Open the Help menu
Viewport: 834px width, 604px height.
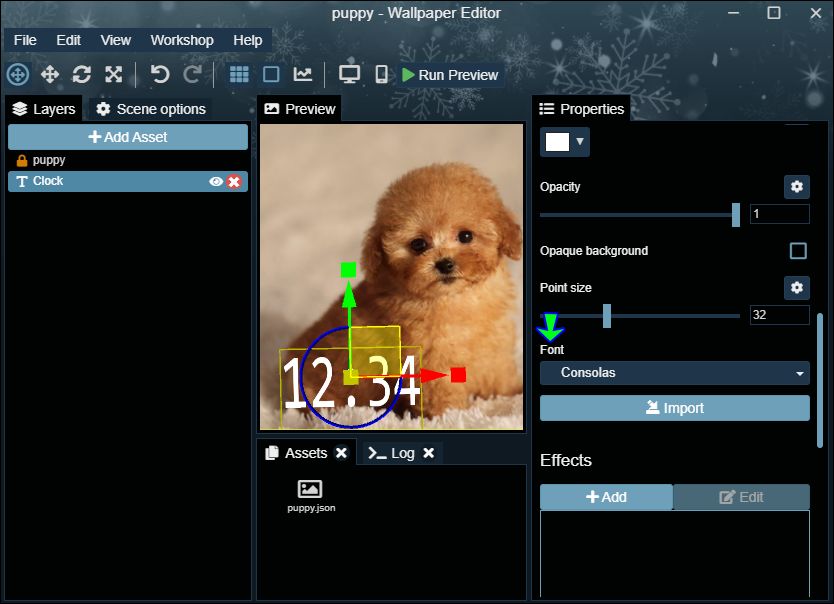coord(247,40)
